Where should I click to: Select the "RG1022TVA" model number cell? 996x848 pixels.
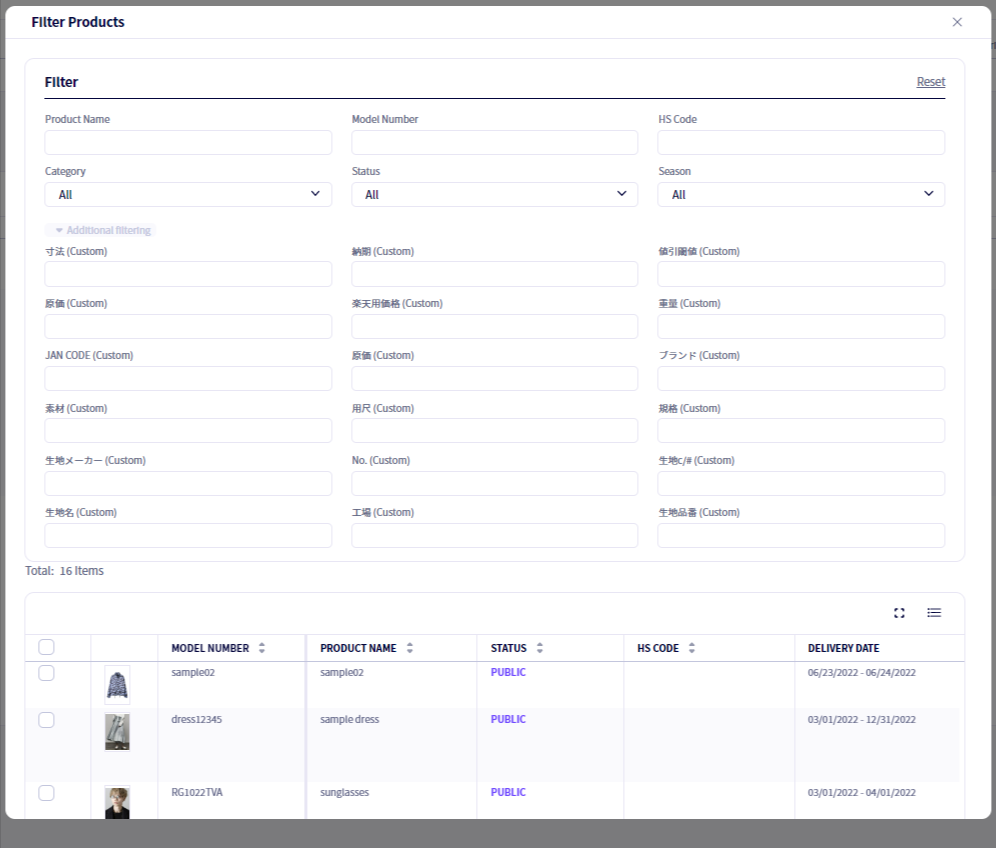point(197,793)
